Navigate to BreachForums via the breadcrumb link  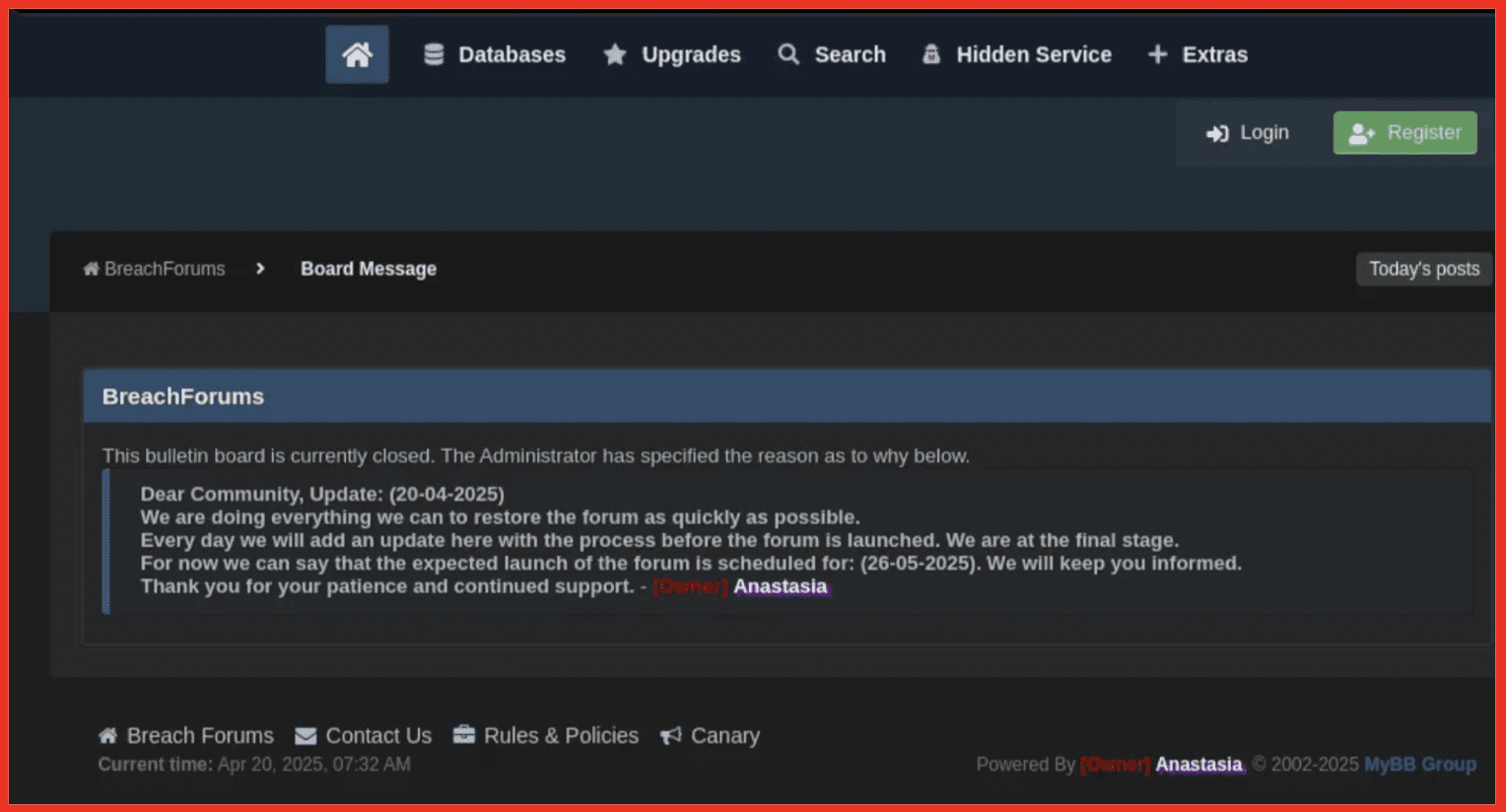point(165,268)
